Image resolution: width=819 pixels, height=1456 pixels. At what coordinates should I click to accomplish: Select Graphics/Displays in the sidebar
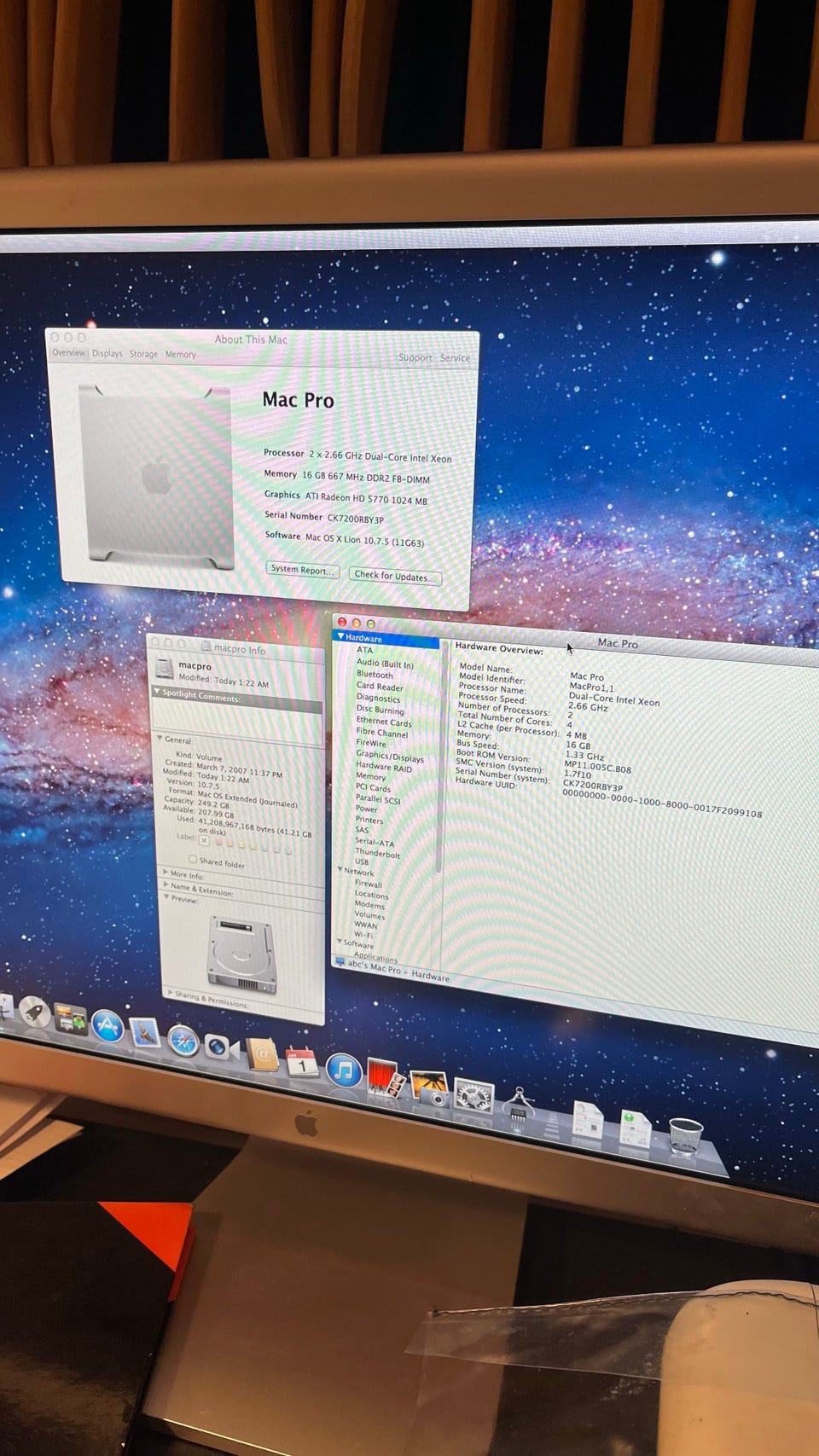click(x=390, y=756)
